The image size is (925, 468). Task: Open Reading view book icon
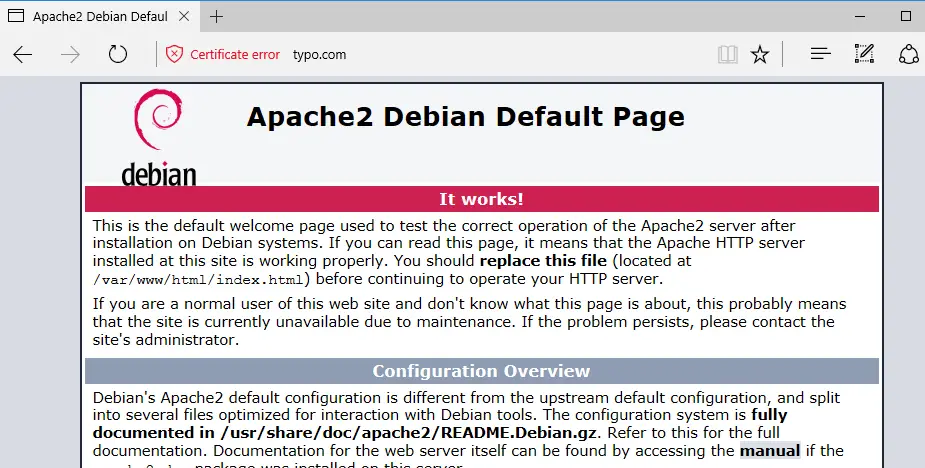[728, 55]
